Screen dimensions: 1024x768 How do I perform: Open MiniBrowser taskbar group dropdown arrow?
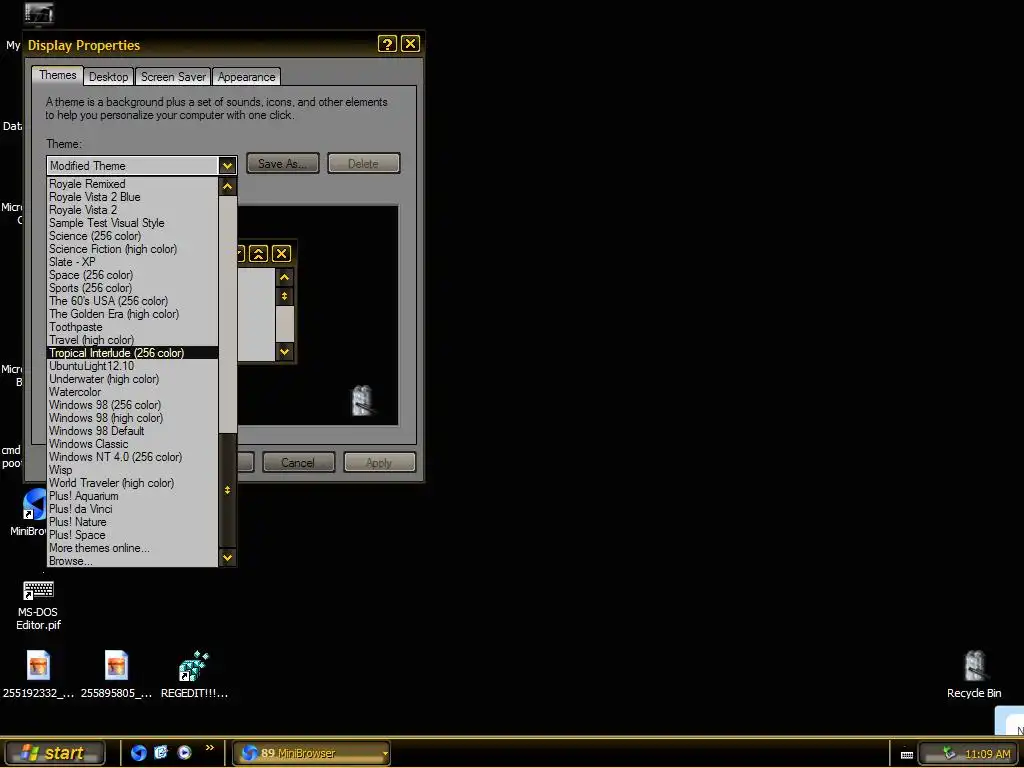(x=385, y=754)
